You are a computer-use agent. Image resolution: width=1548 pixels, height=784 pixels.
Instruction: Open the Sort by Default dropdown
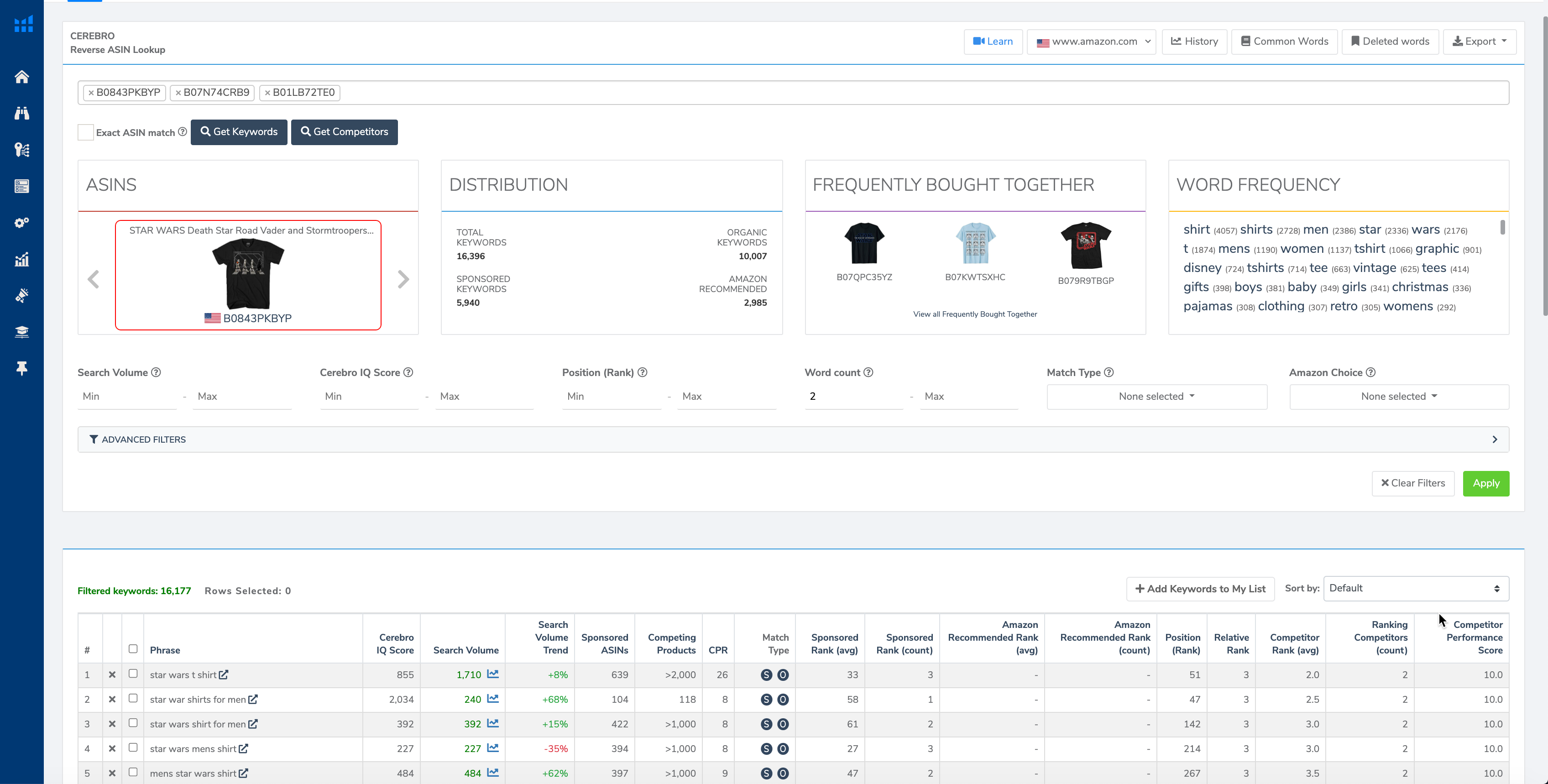tap(1415, 589)
